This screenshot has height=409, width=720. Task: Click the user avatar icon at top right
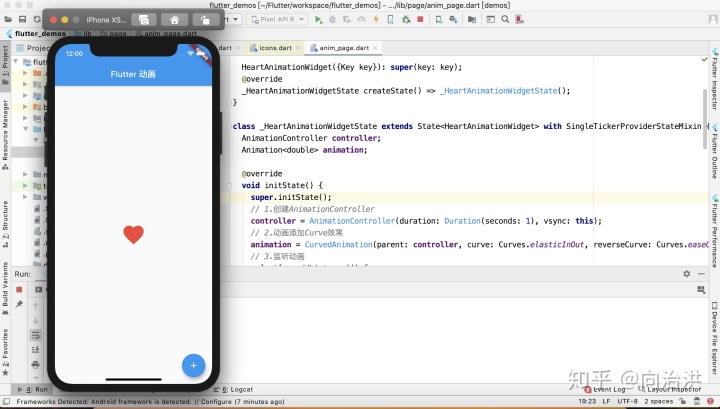(713, 19)
